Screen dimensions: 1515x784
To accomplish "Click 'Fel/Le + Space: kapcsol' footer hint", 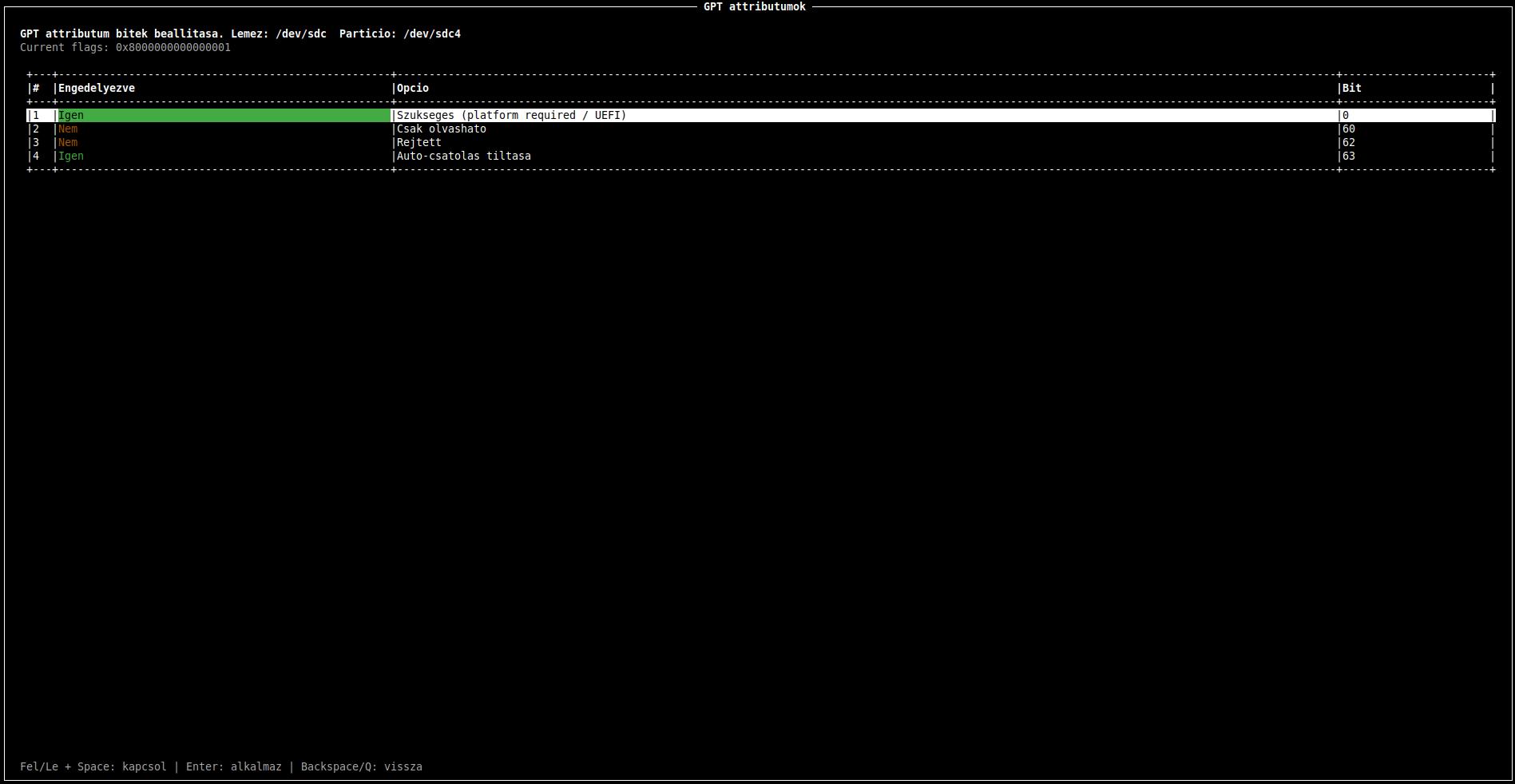I will pyautogui.click(x=93, y=766).
